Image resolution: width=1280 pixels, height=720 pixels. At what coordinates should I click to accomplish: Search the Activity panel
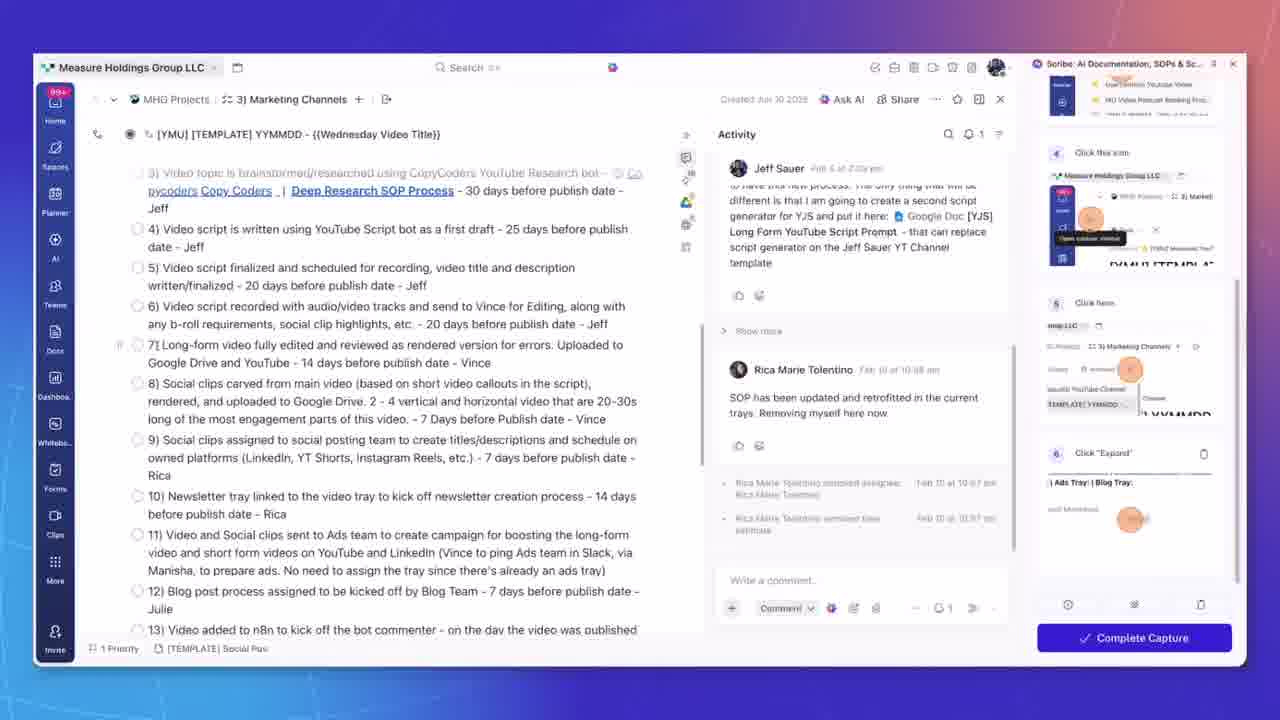coord(948,134)
